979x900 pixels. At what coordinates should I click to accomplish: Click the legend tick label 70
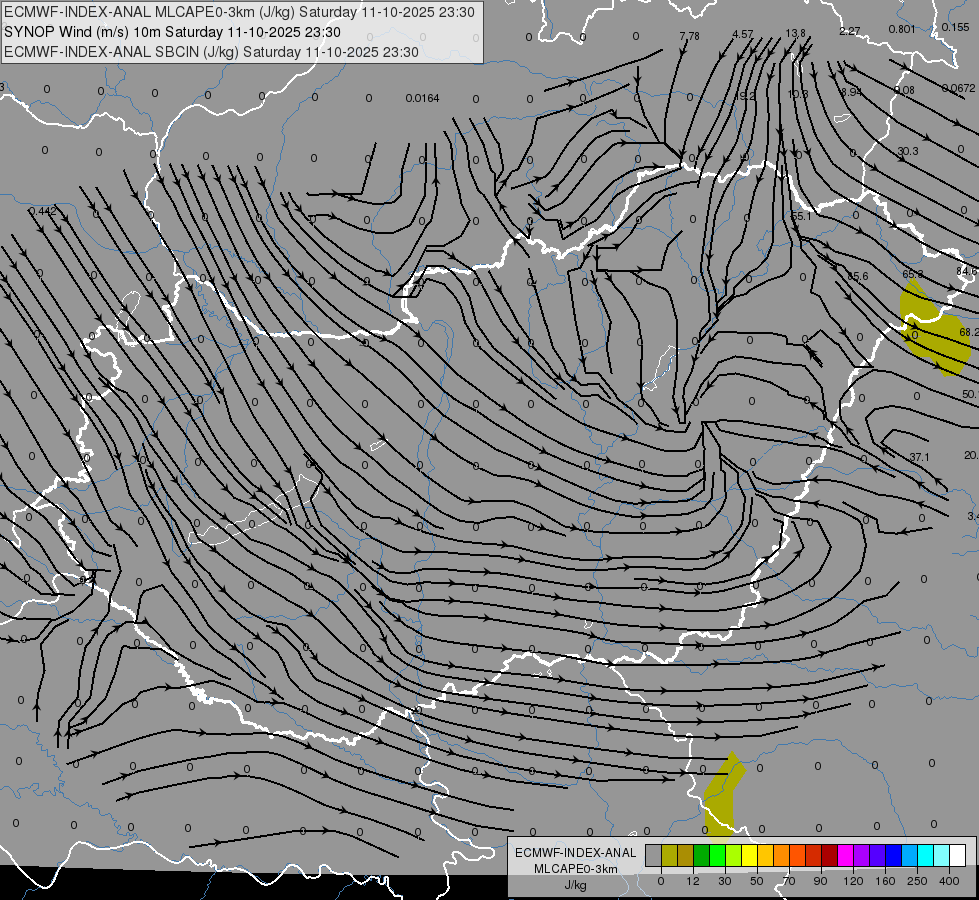(789, 881)
